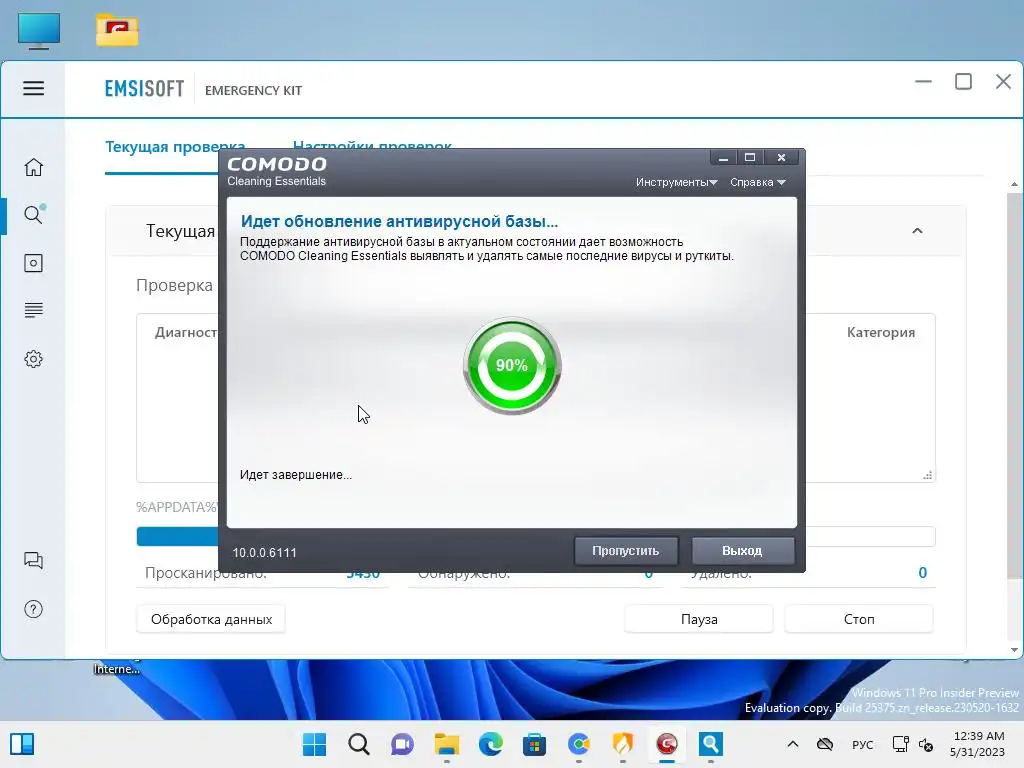The image size is (1024, 768).
Task: Click the COMODO version 10.0.0.6111 text
Action: click(x=264, y=552)
